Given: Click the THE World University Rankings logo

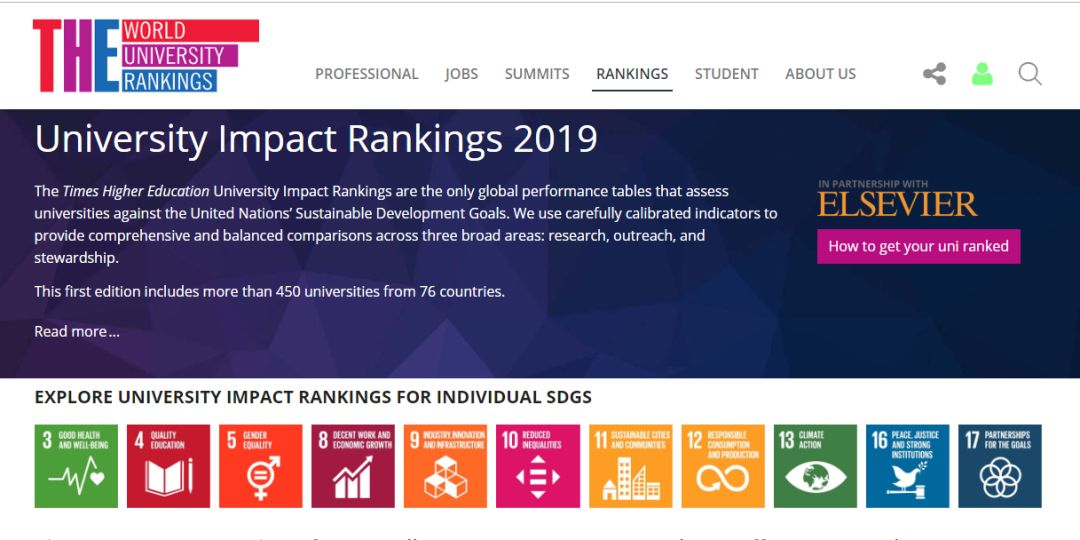Looking at the screenshot, I should click(x=145, y=56).
